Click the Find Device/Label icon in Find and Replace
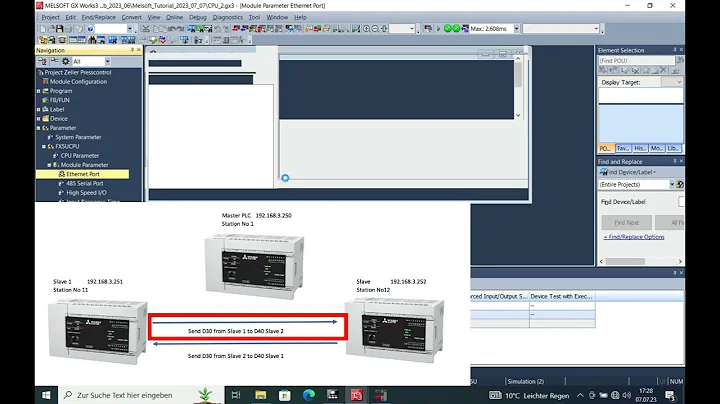 604,172
